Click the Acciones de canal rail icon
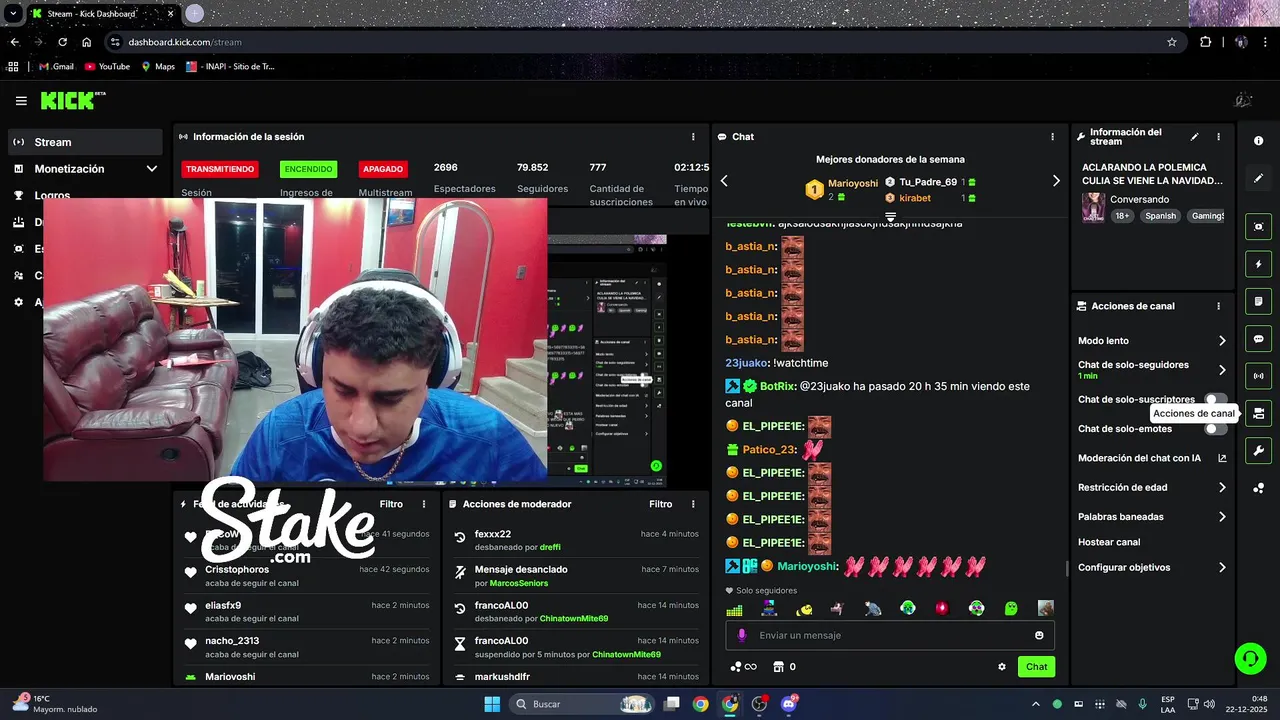The height and width of the screenshot is (720, 1280). pos(1258,413)
